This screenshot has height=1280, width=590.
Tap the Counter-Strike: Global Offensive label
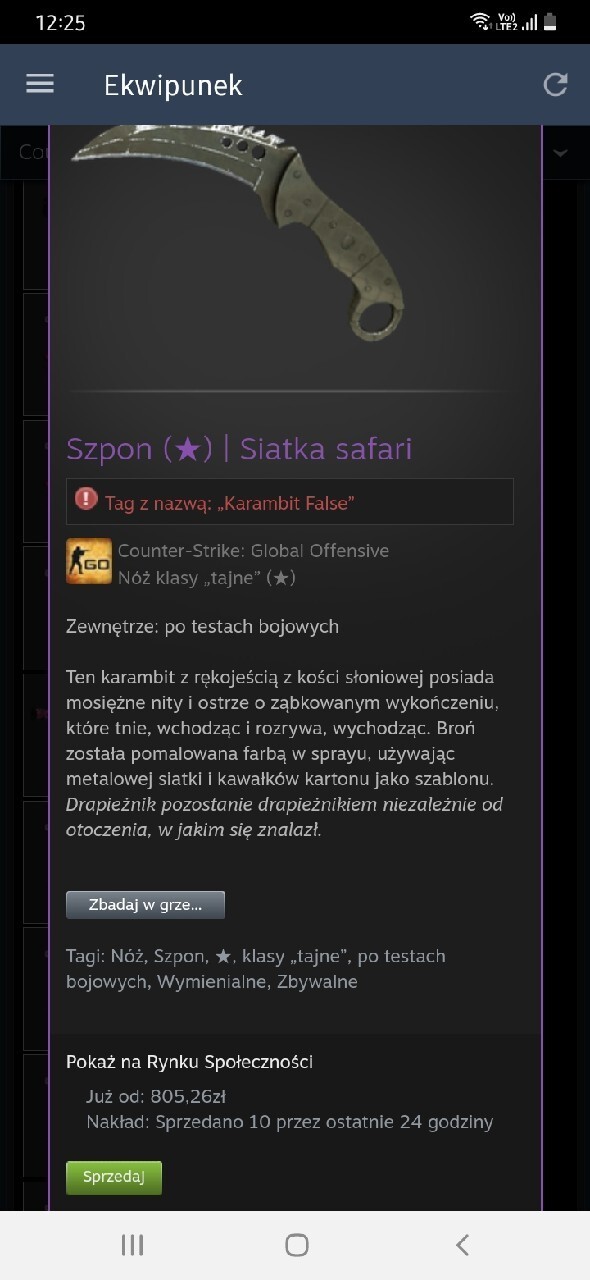[253, 551]
